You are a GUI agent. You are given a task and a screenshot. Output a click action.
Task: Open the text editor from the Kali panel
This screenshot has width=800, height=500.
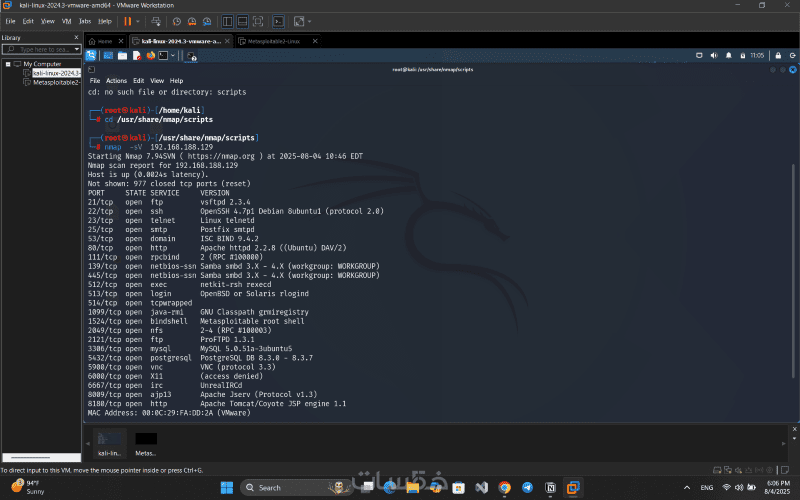point(137,56)
